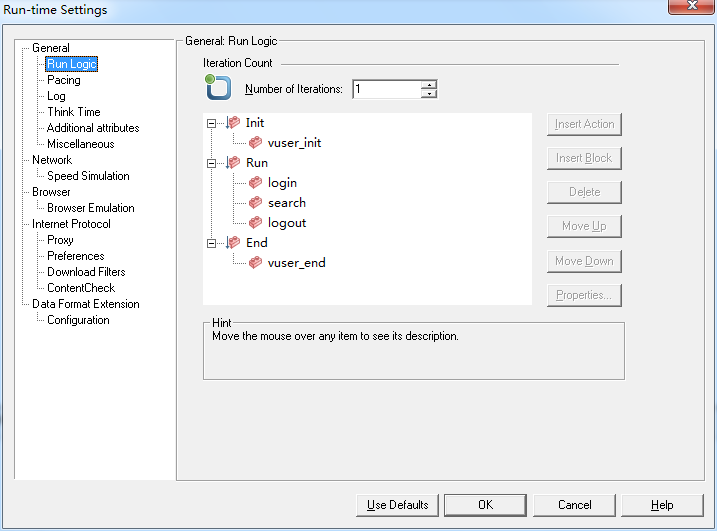Image resolution: width=717 pixels, height=531 pixels.
Task: Click the Delete button
Action: [x=584, y=192]
